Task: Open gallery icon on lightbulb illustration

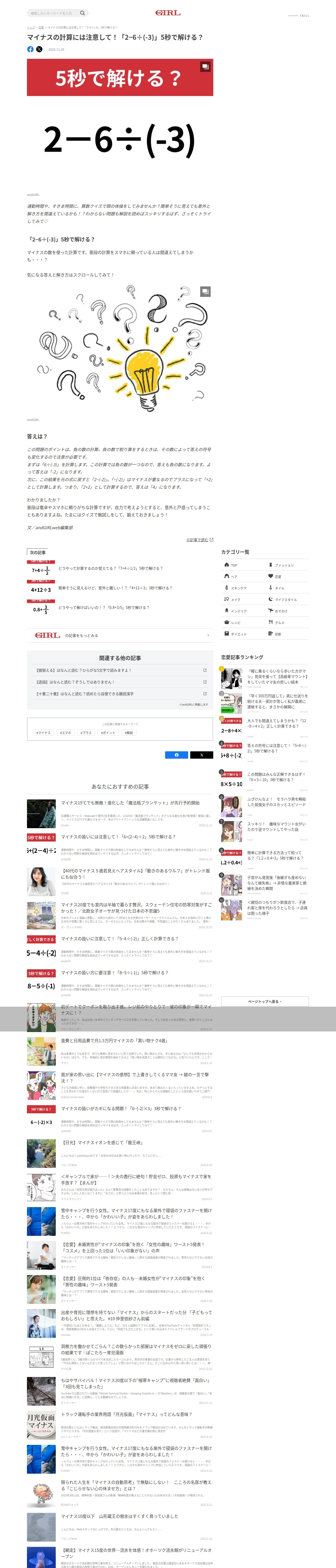Action: [205, 292]
